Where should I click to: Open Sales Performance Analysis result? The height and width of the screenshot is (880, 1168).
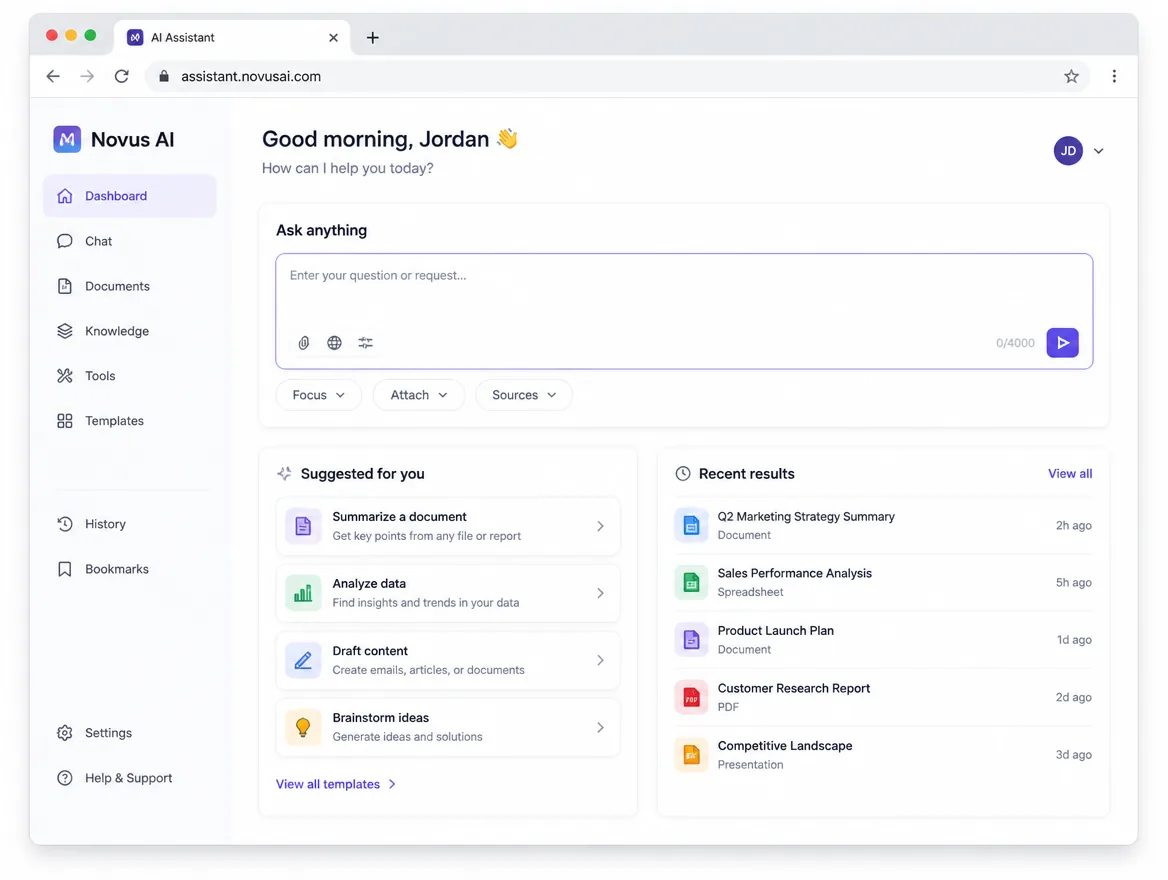[883, 583]
